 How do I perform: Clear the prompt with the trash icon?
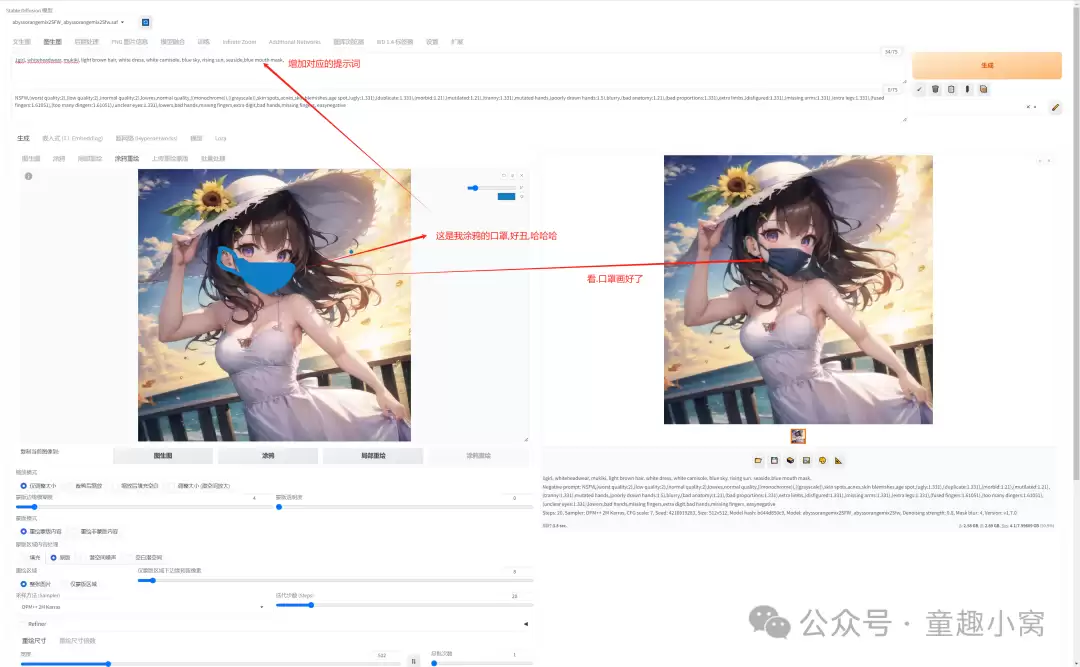pyautogui.click(x=935, y=89)
